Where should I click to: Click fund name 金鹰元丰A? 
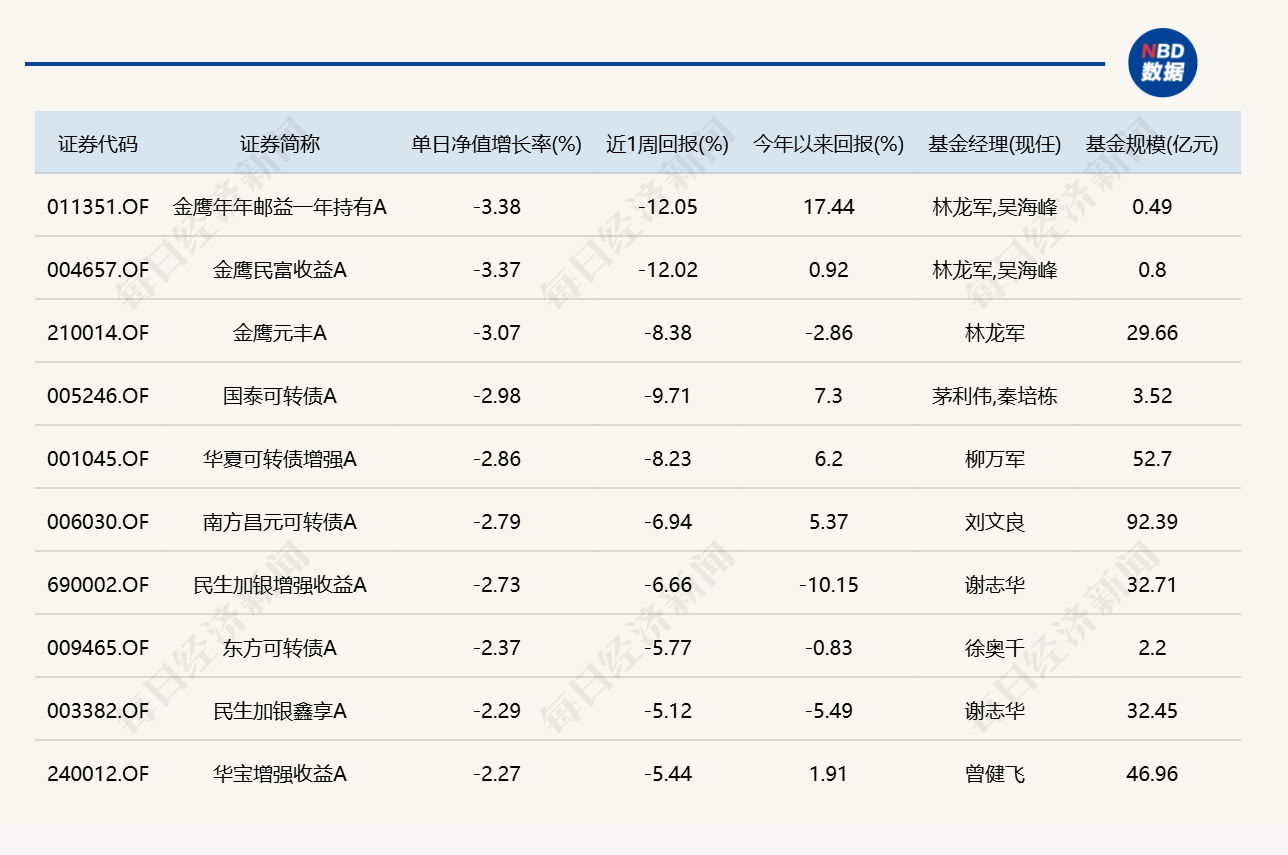click(280, 333)
